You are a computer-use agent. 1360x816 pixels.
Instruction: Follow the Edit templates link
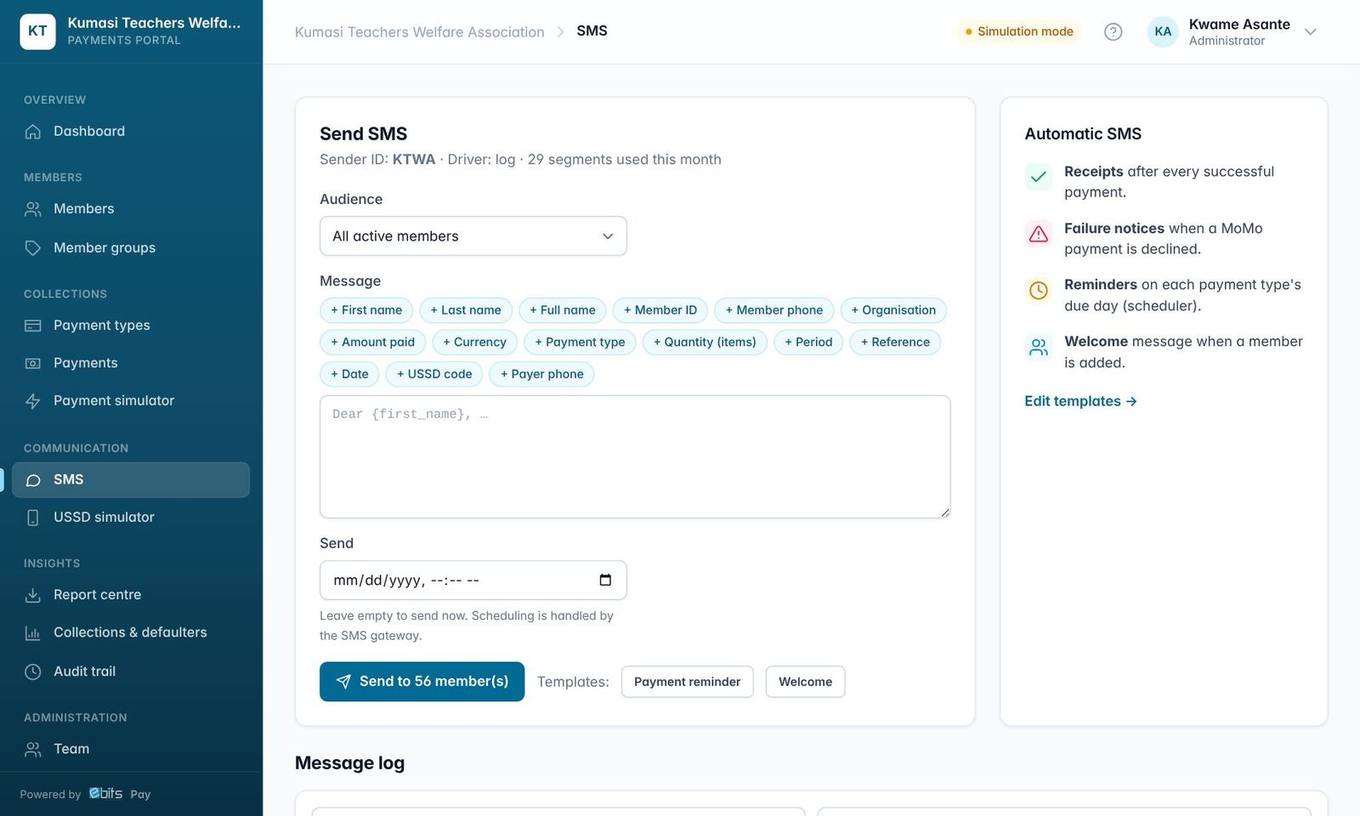click(x=1081, y=401)
